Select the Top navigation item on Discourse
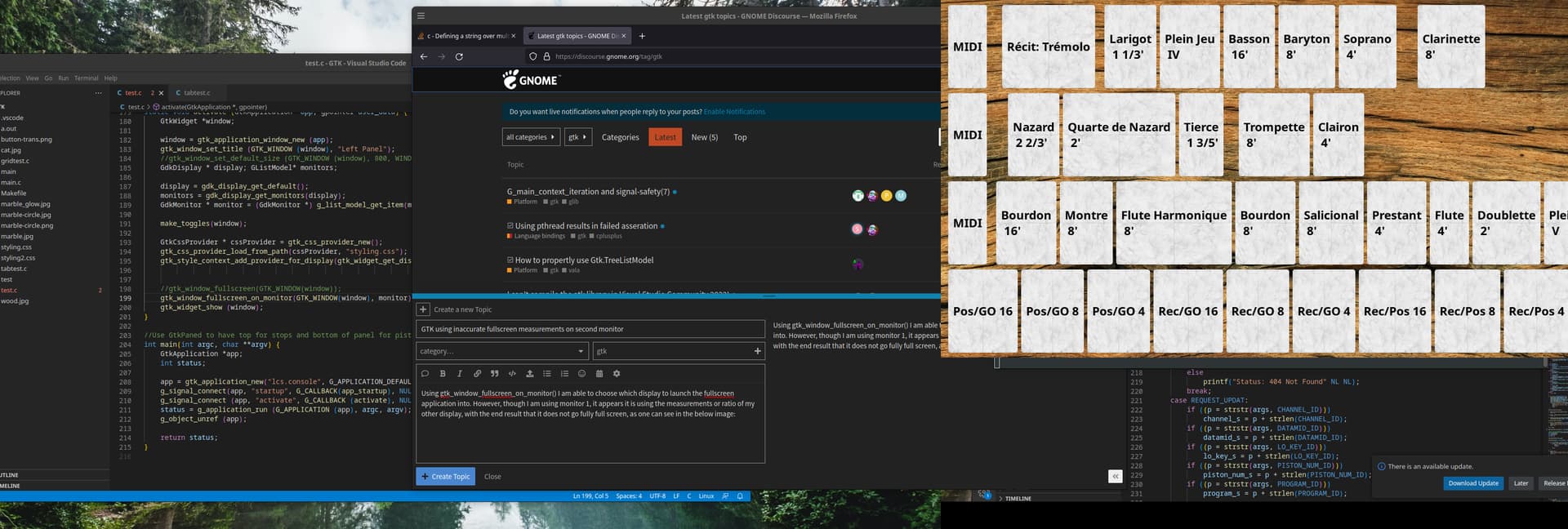Viewport: 1568px width, 529px height. 740,137
